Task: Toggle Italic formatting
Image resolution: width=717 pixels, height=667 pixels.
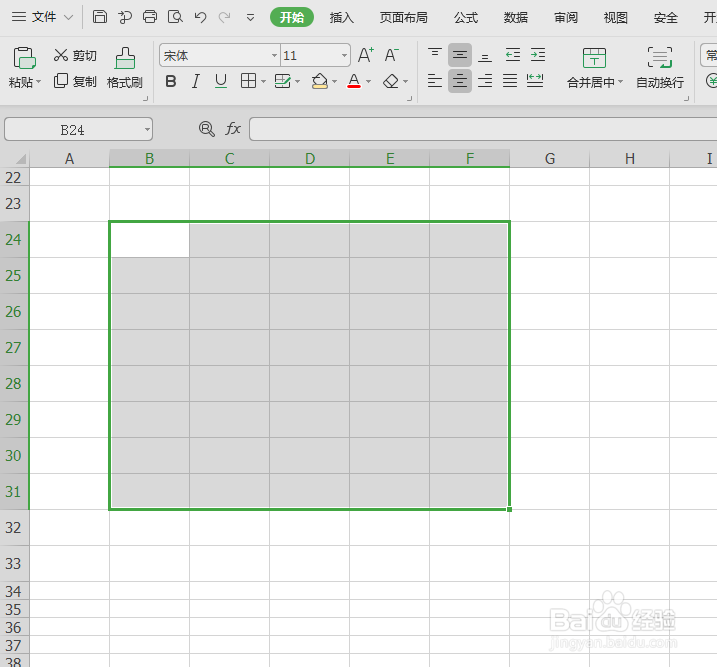Action: (196, 81)
